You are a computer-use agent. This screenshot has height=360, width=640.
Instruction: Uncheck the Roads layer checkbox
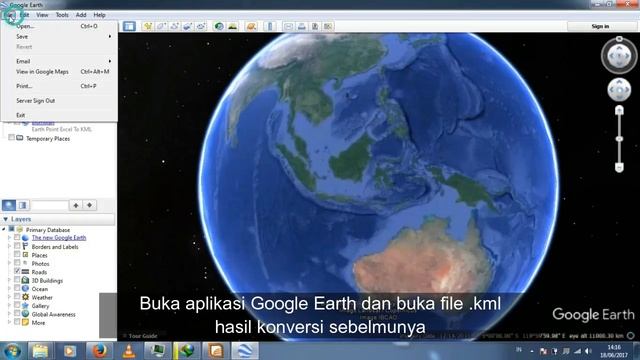17,271
